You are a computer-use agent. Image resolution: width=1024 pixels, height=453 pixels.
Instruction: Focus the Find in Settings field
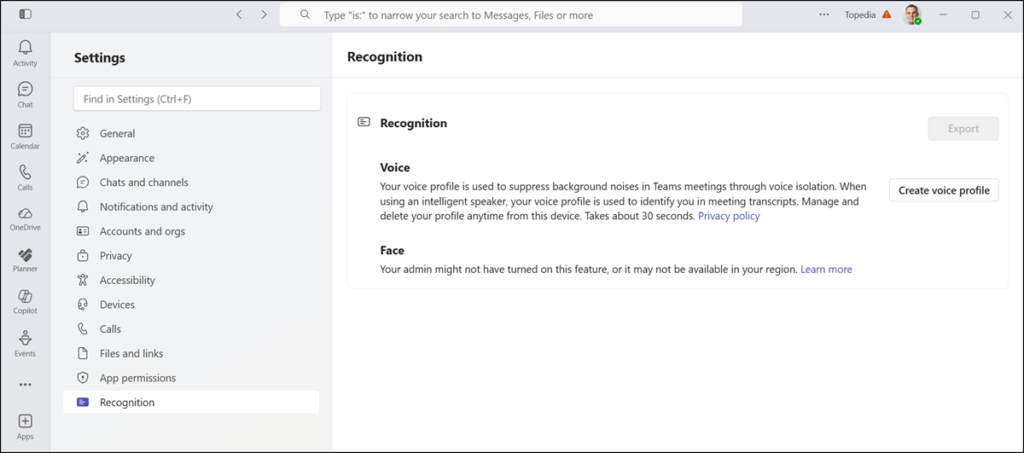(x=197, y=99)
